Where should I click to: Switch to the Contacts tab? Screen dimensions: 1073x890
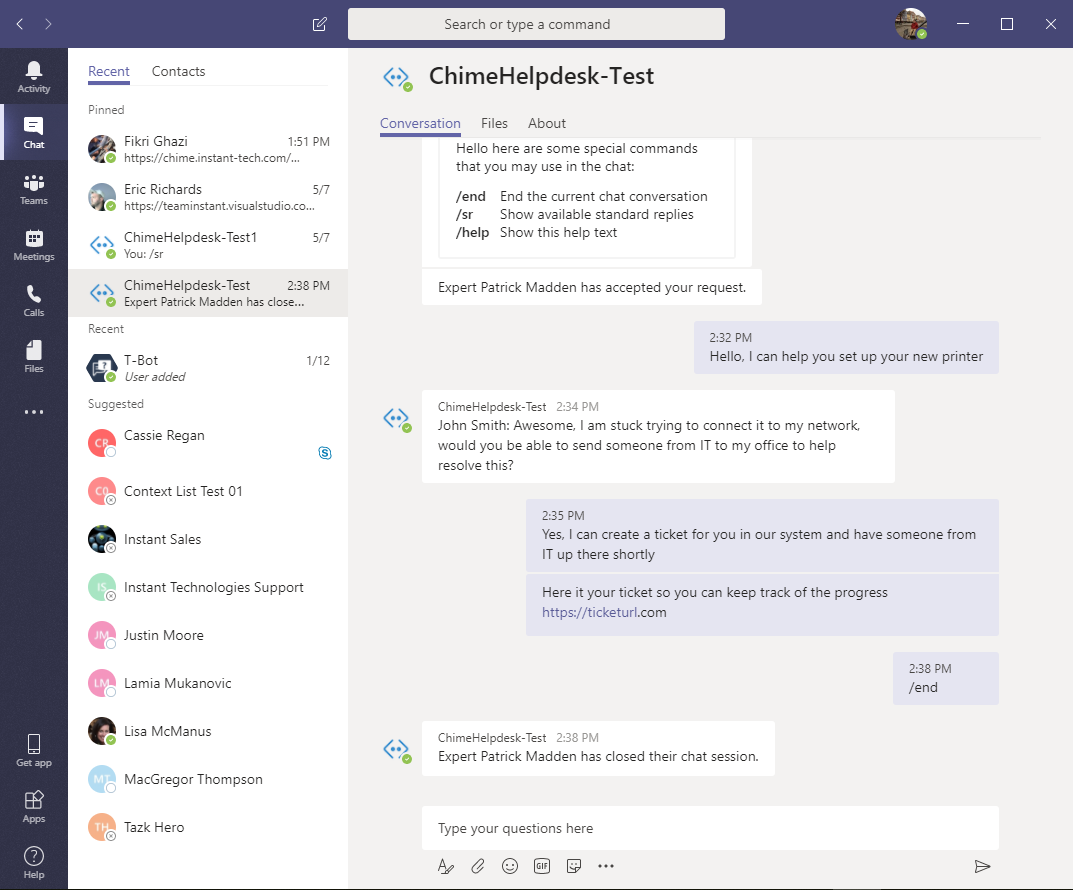[x=179, y=71]
